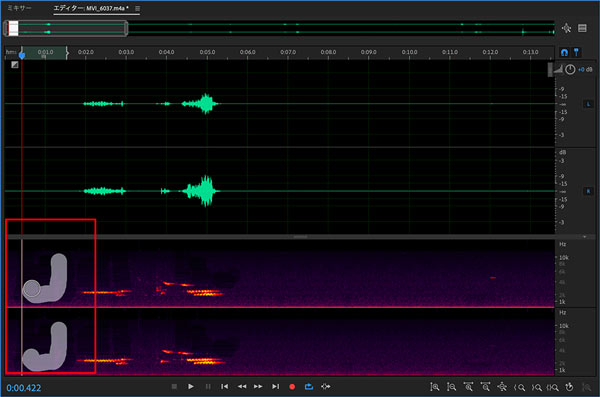This screenshot has height=397, width=600.
Task: Toggle the right channel R button
Action: click(588, 191)
